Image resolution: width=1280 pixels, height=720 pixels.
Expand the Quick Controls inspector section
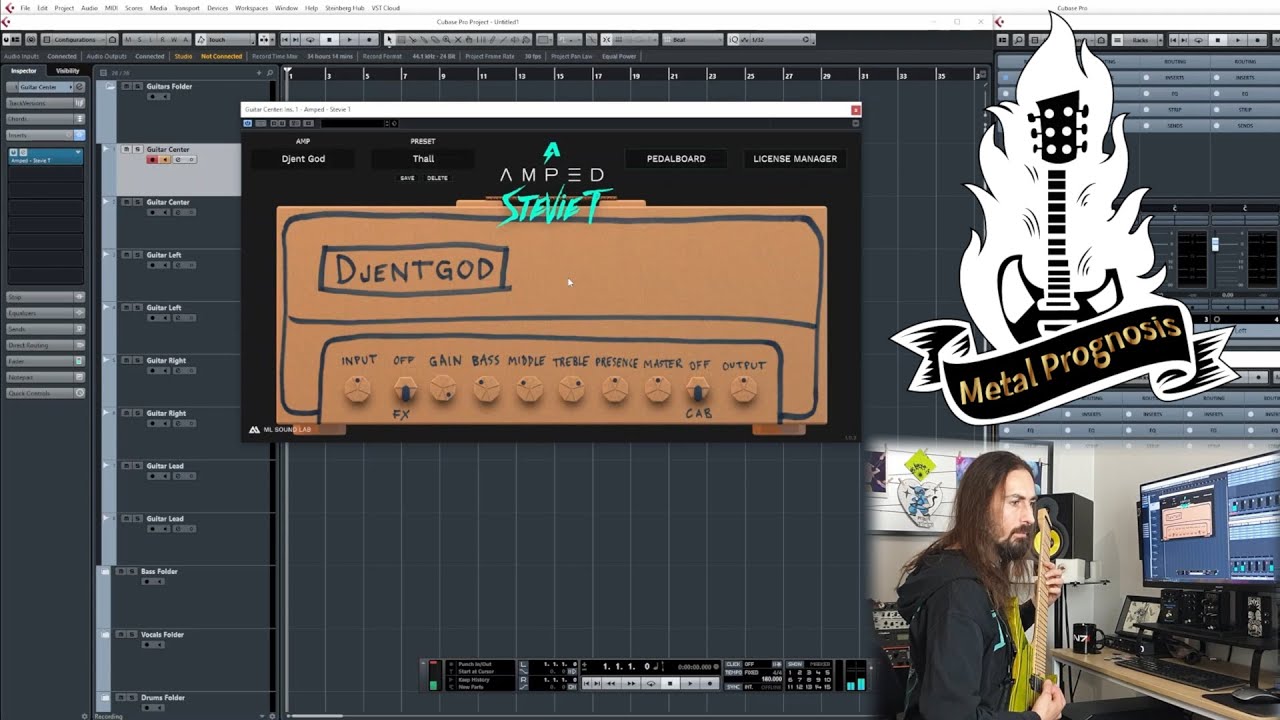[x=46, y=393]
